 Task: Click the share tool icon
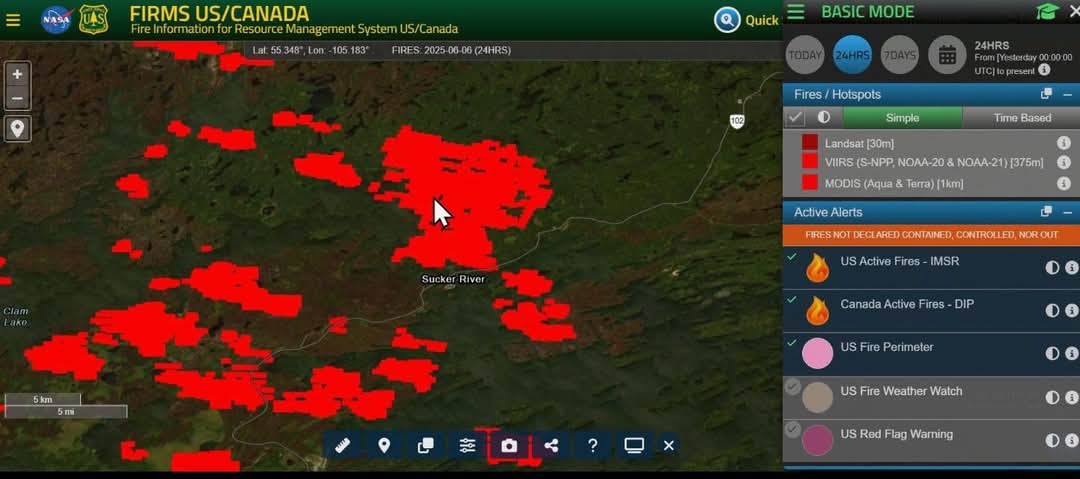tap(551, 445)
